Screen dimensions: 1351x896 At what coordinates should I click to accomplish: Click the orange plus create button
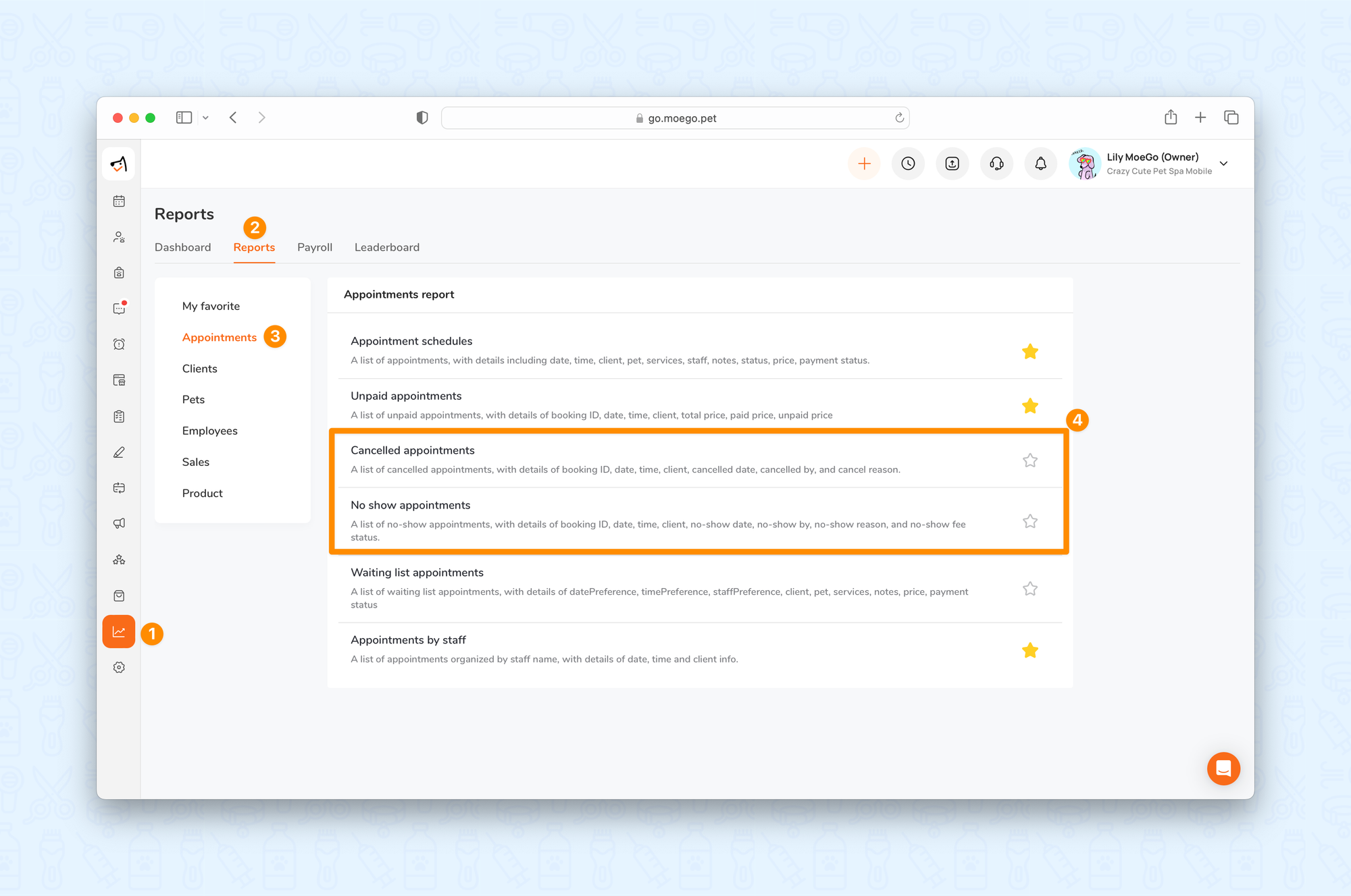[864, 163]
